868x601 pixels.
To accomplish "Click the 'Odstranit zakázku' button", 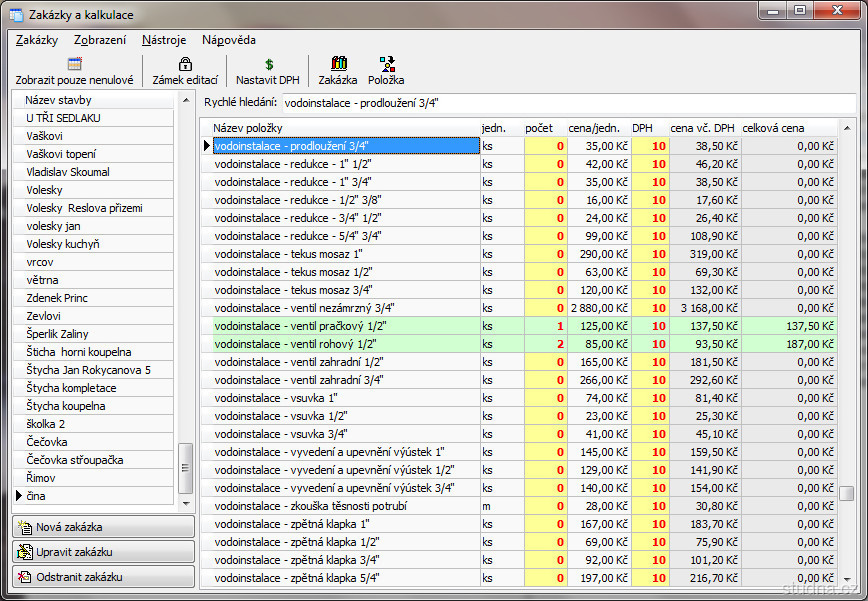I will 103,577.
